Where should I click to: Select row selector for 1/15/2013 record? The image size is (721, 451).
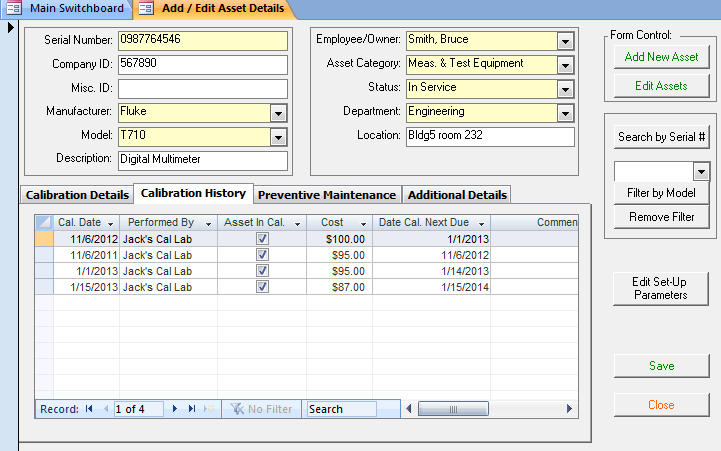(44, 287)
